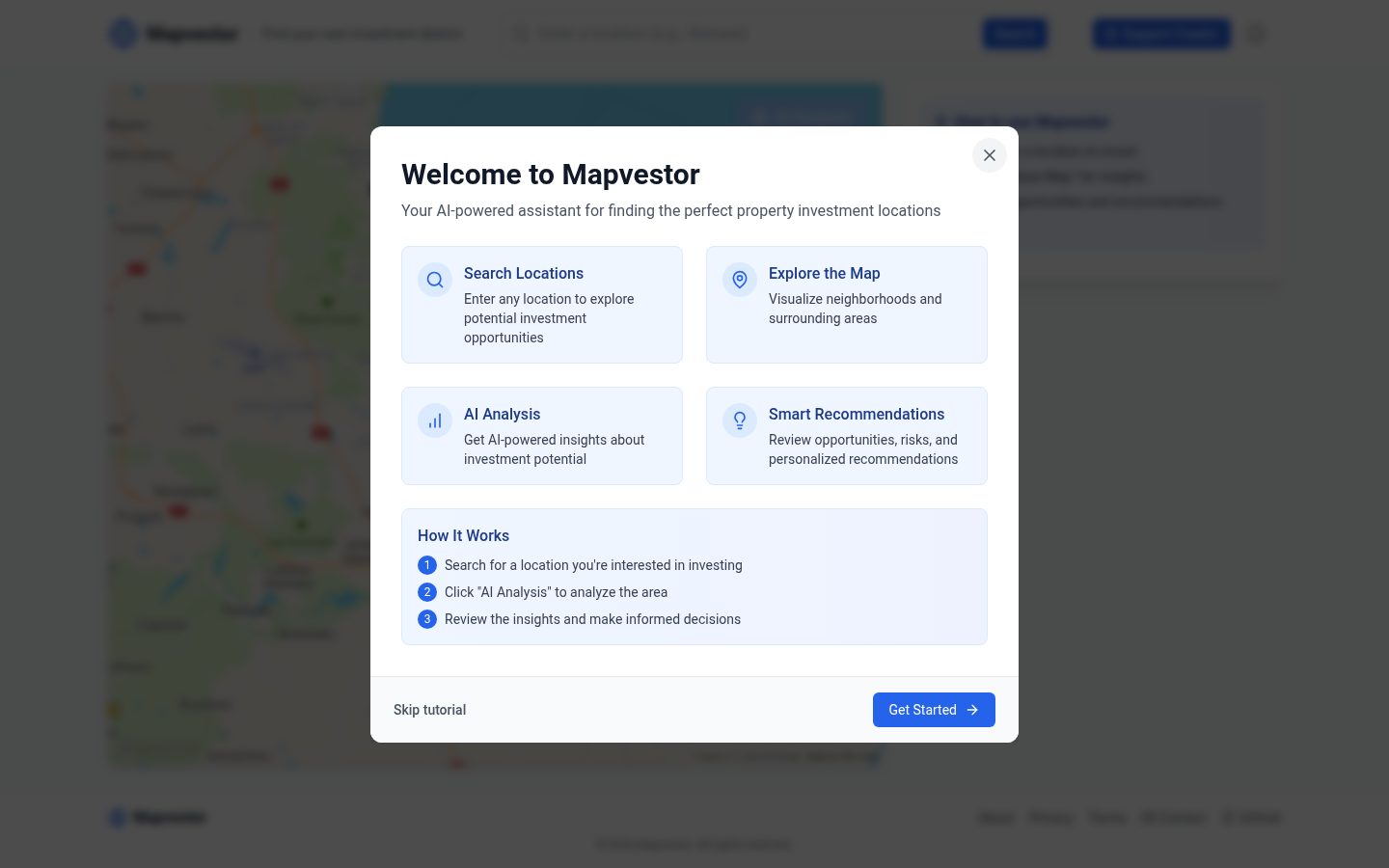Screen dimensions: 1389x868
Task: Click the step 1 number badge
Action: tap(427, 565)
